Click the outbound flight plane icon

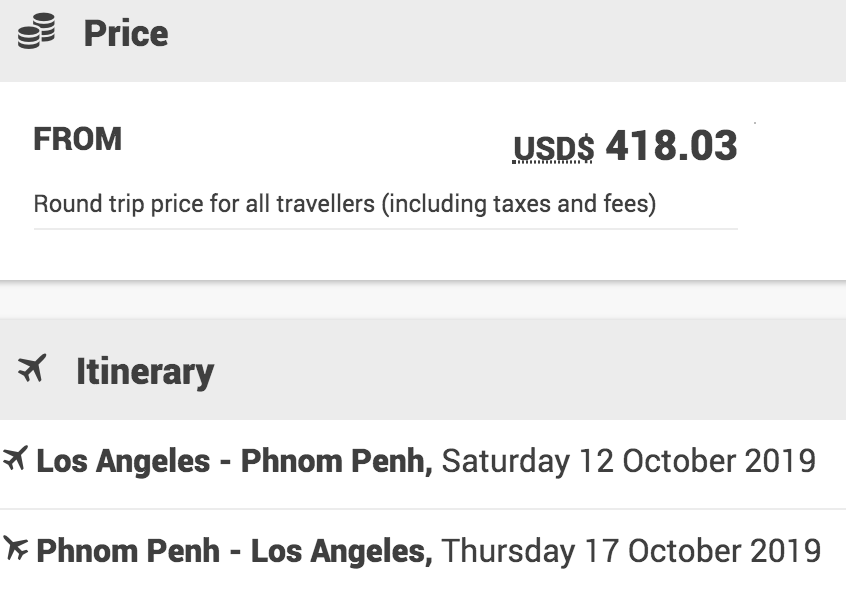(15, 461)
